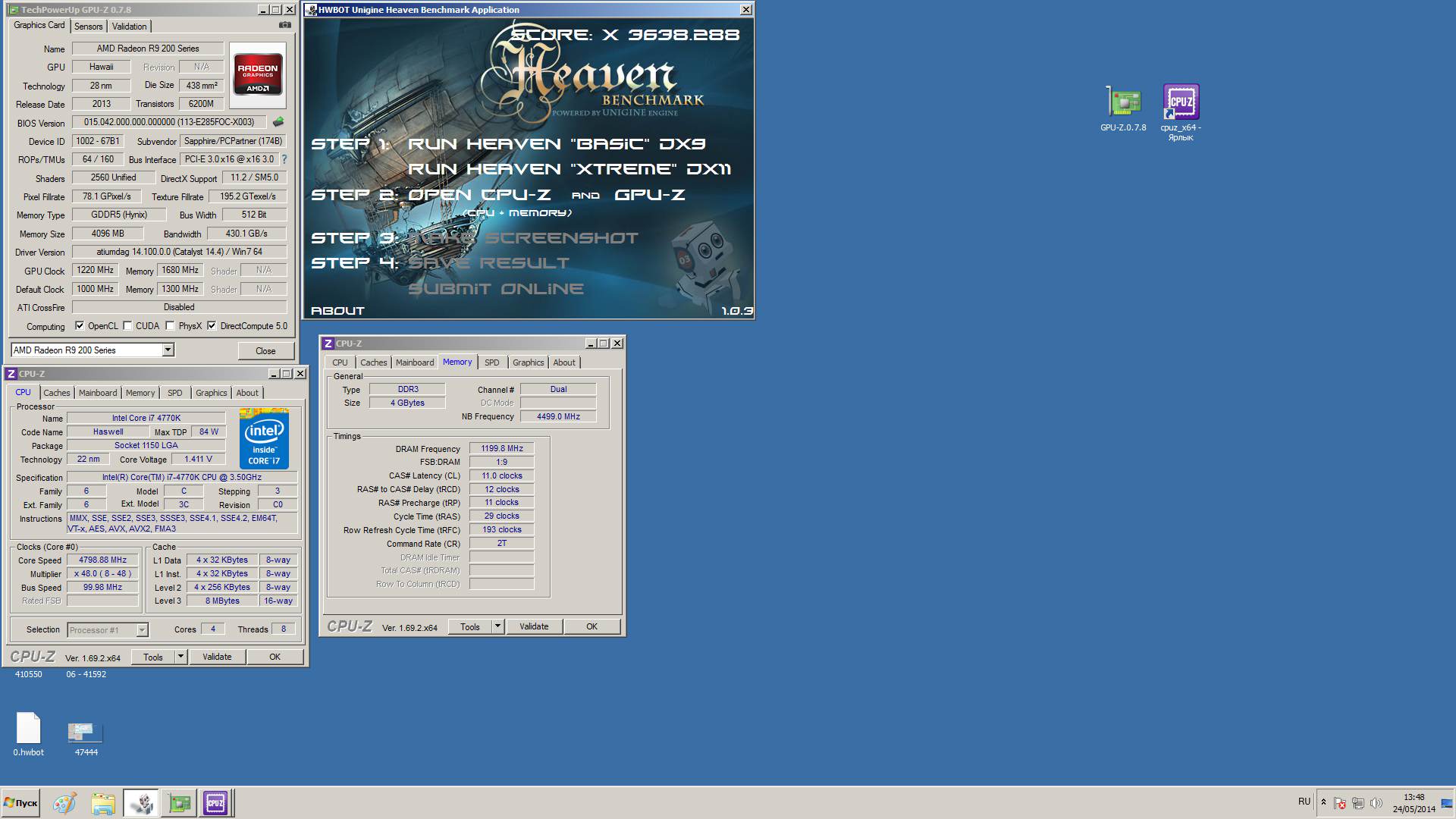This screenshot has width=1456, height=819.
Task: Click the Radeon Graphics AMD logo
Action: click(x=258, y=74)
